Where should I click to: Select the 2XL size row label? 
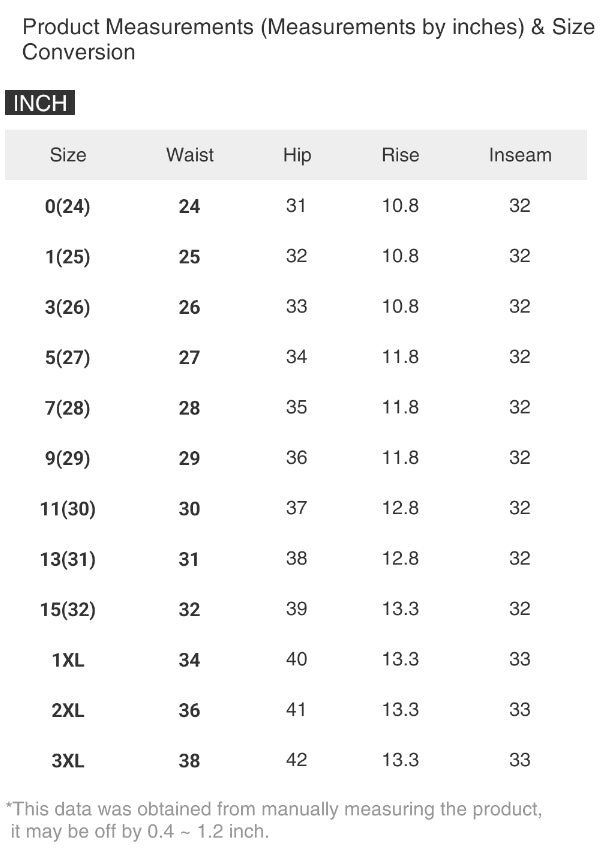[68, 711]
